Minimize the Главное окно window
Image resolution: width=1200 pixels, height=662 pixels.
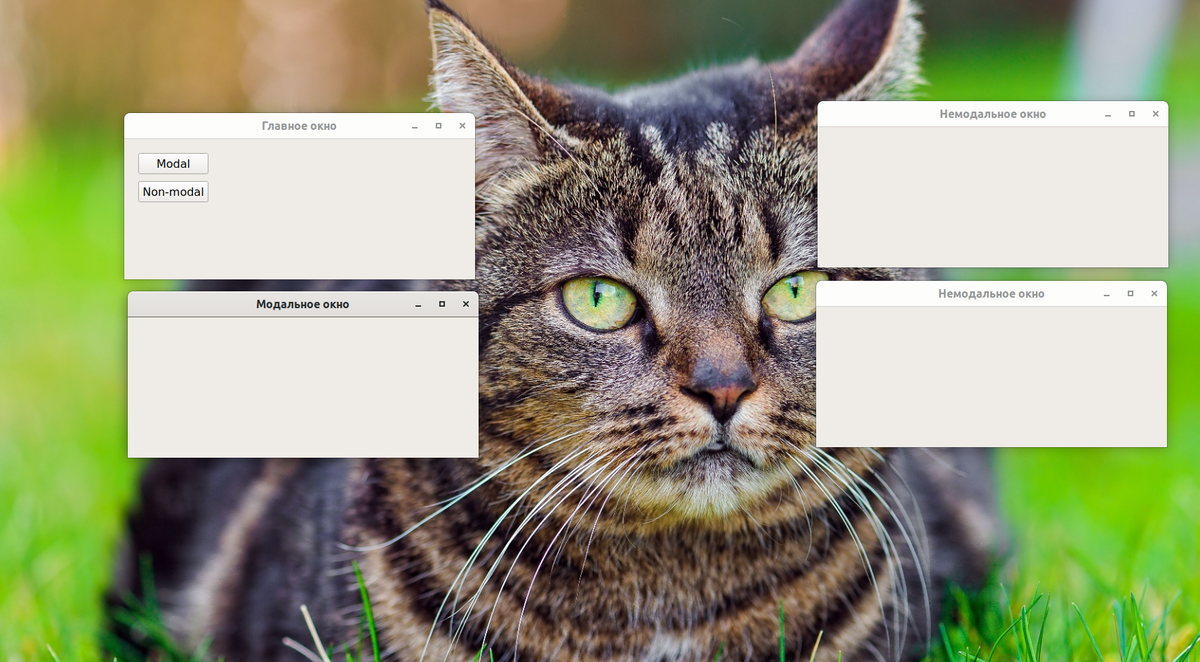click(x=415, y=126)
